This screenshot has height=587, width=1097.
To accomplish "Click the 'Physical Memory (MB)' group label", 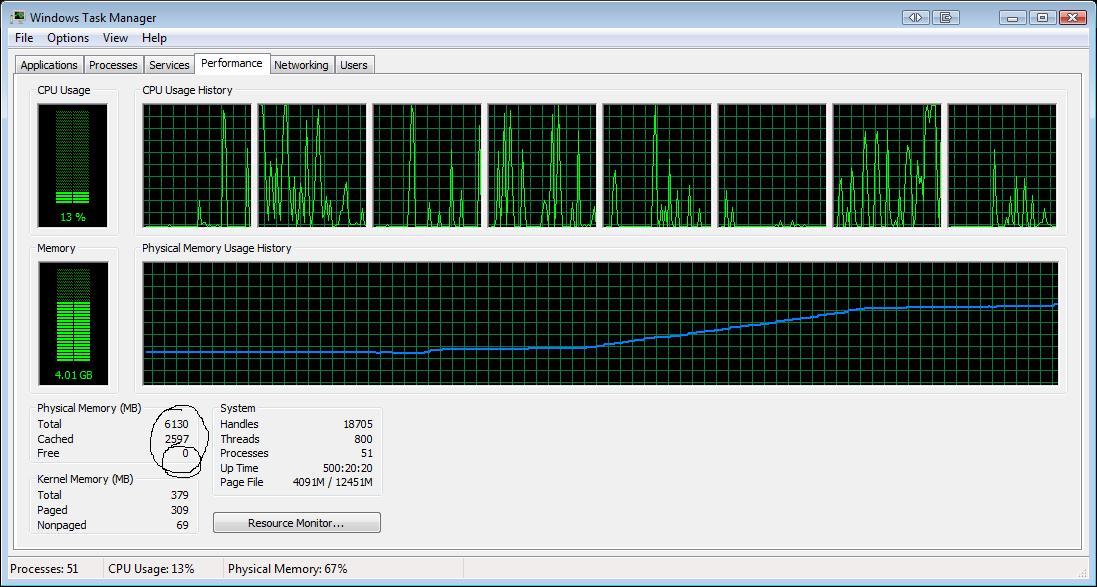I will [x=90, y=408].
